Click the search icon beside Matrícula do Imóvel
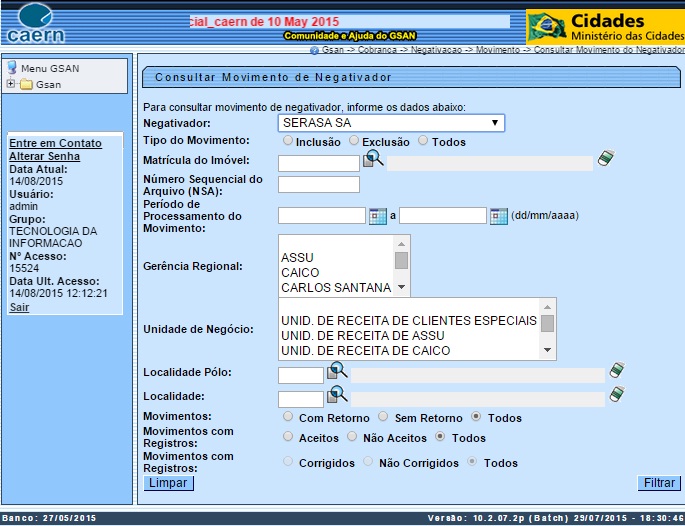Image resolution: width=685 pixels, height=526 pixels. click(373, 158)
